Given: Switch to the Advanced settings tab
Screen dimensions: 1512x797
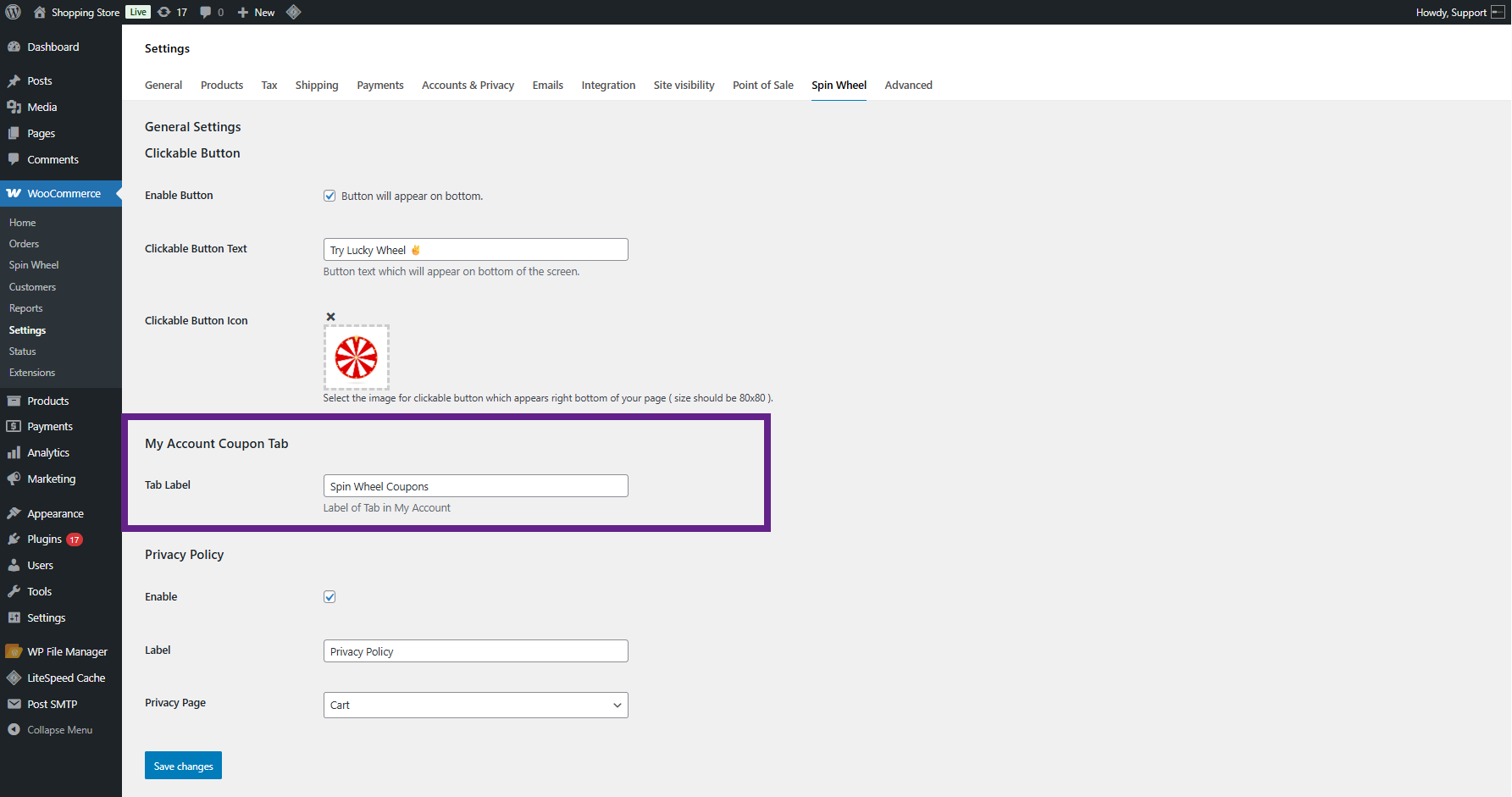Looking at the screenshot, I should pyautogui.click(x=908, y=86).
